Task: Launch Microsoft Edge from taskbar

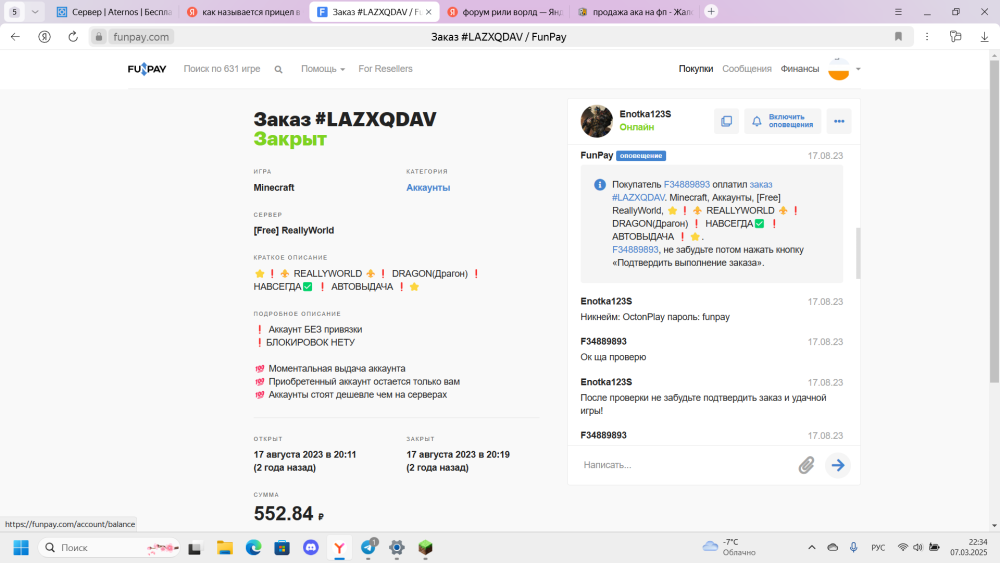Action: (x=253, y=548)
